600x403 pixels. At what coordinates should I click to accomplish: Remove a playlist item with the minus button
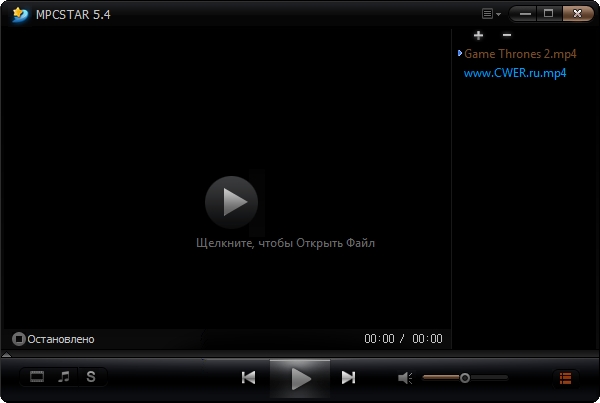[506, 35]
